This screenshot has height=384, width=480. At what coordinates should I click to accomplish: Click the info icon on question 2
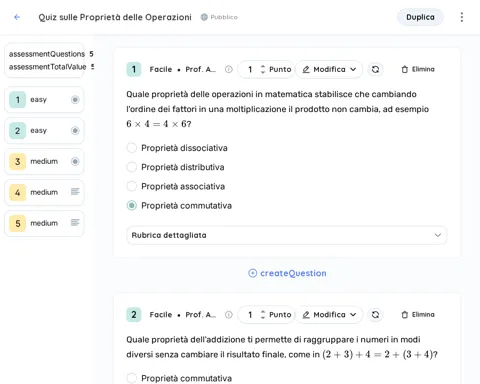229,315
